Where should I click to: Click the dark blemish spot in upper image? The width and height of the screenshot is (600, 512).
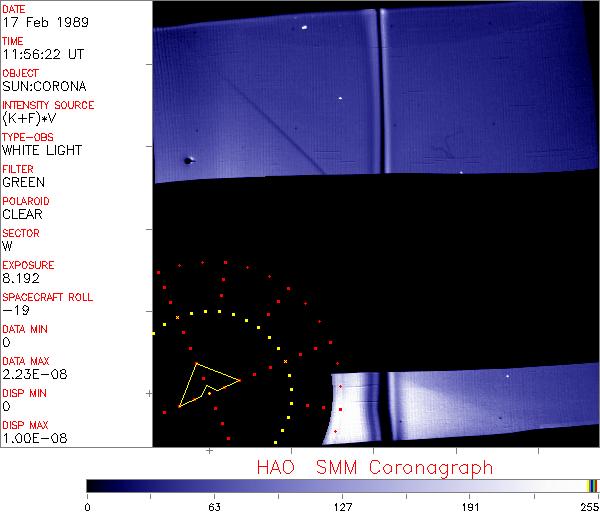[187, 160]
